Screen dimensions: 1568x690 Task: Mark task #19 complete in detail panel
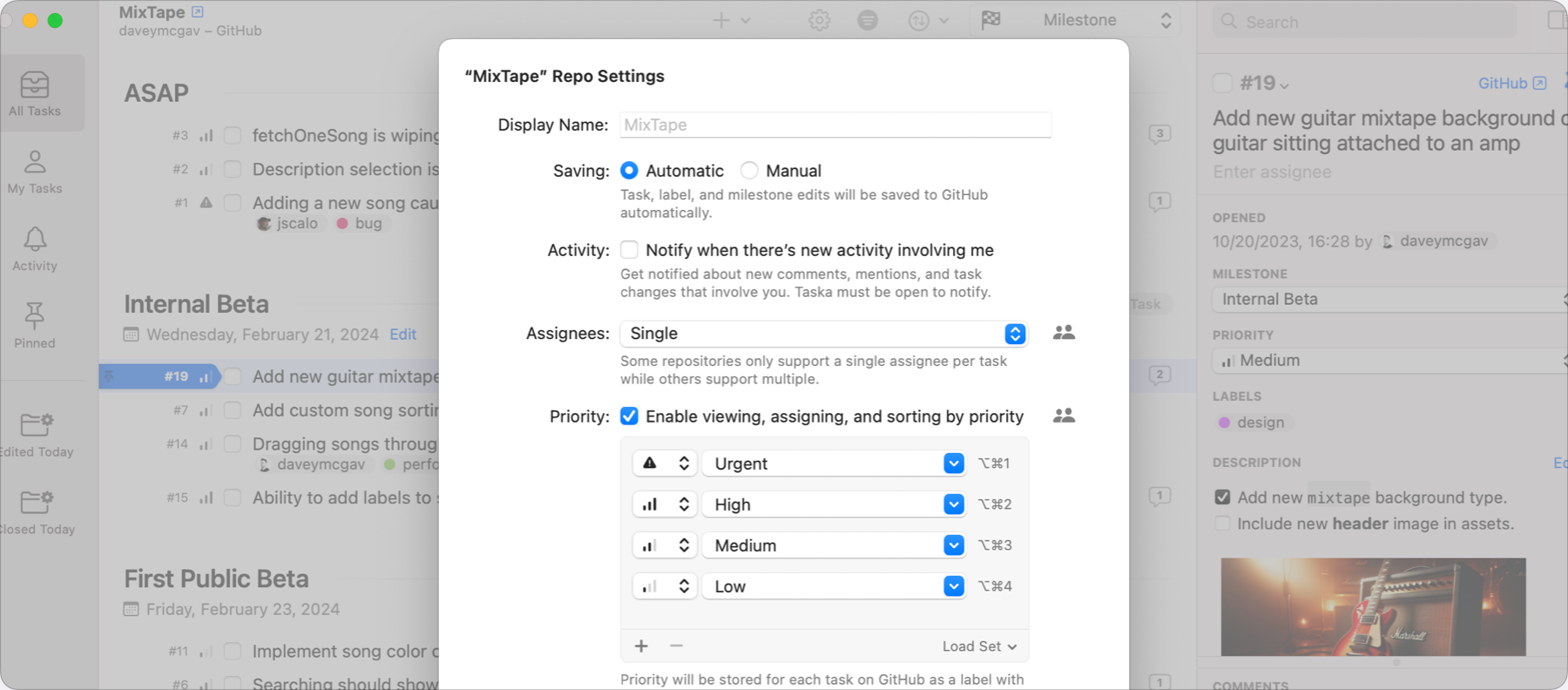pyautogui.click(x=1222, y=83)
